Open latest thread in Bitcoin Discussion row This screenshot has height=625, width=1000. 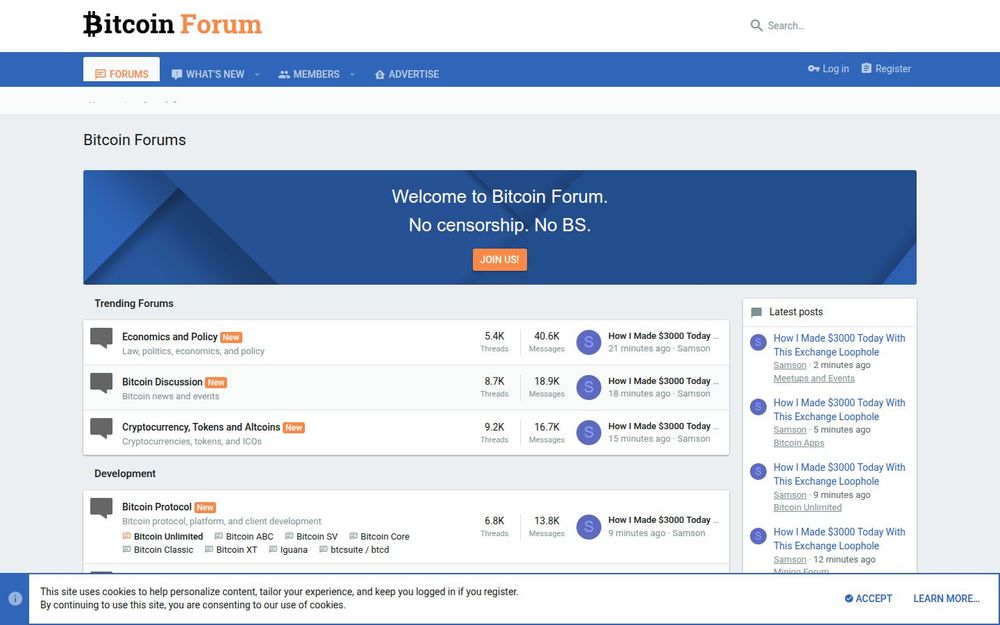(x=663, y=381)
